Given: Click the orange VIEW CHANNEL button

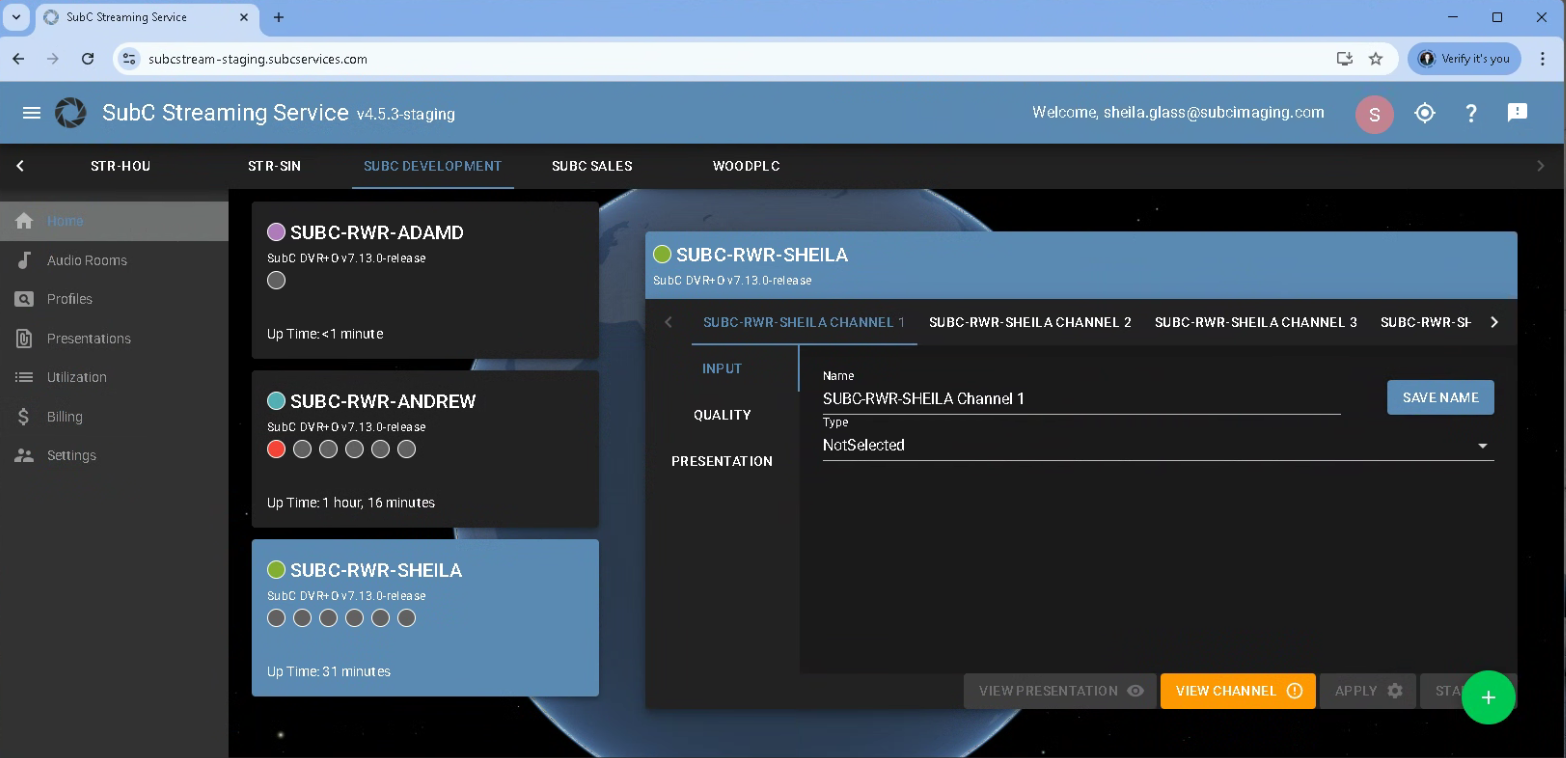Looking at the screenshot, I should 1237,691.
